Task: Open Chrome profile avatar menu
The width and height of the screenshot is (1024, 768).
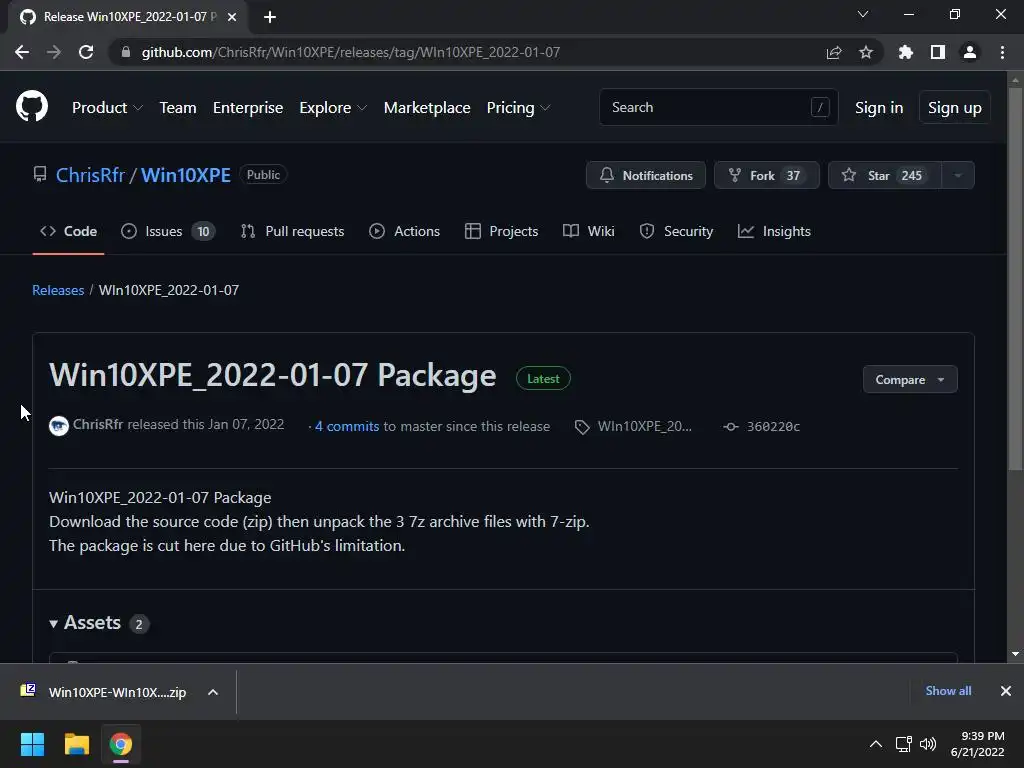Action: click(970, 52)
